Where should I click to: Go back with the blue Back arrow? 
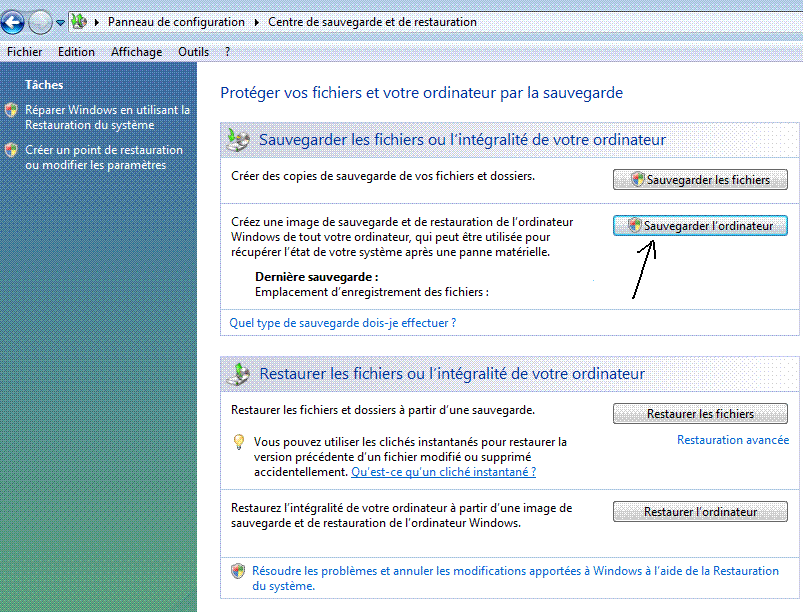pyautogui.click(x=13, y=23)
